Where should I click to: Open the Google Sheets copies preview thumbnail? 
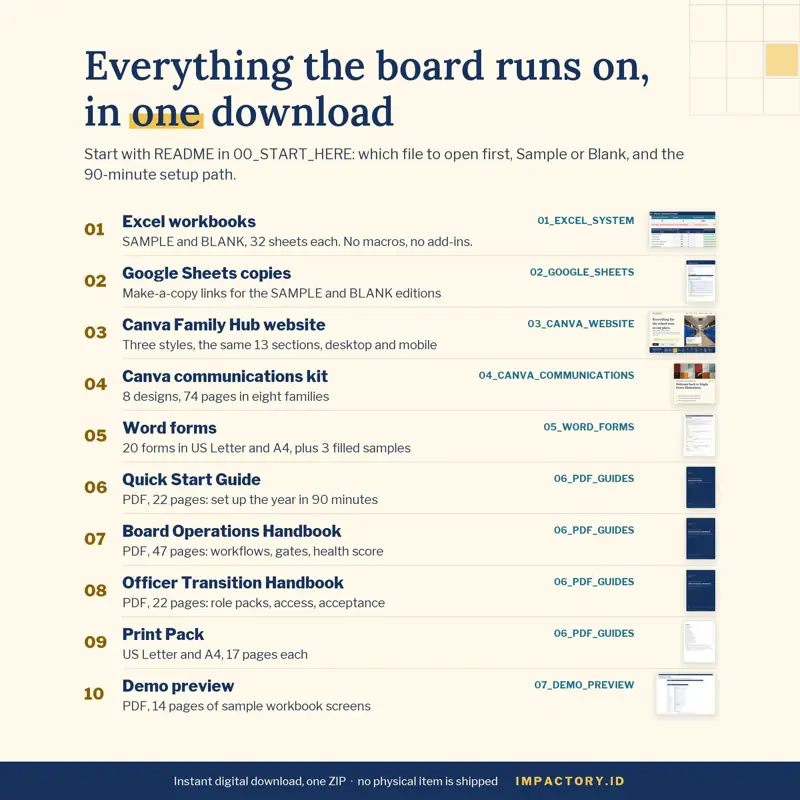coord(701,281)
